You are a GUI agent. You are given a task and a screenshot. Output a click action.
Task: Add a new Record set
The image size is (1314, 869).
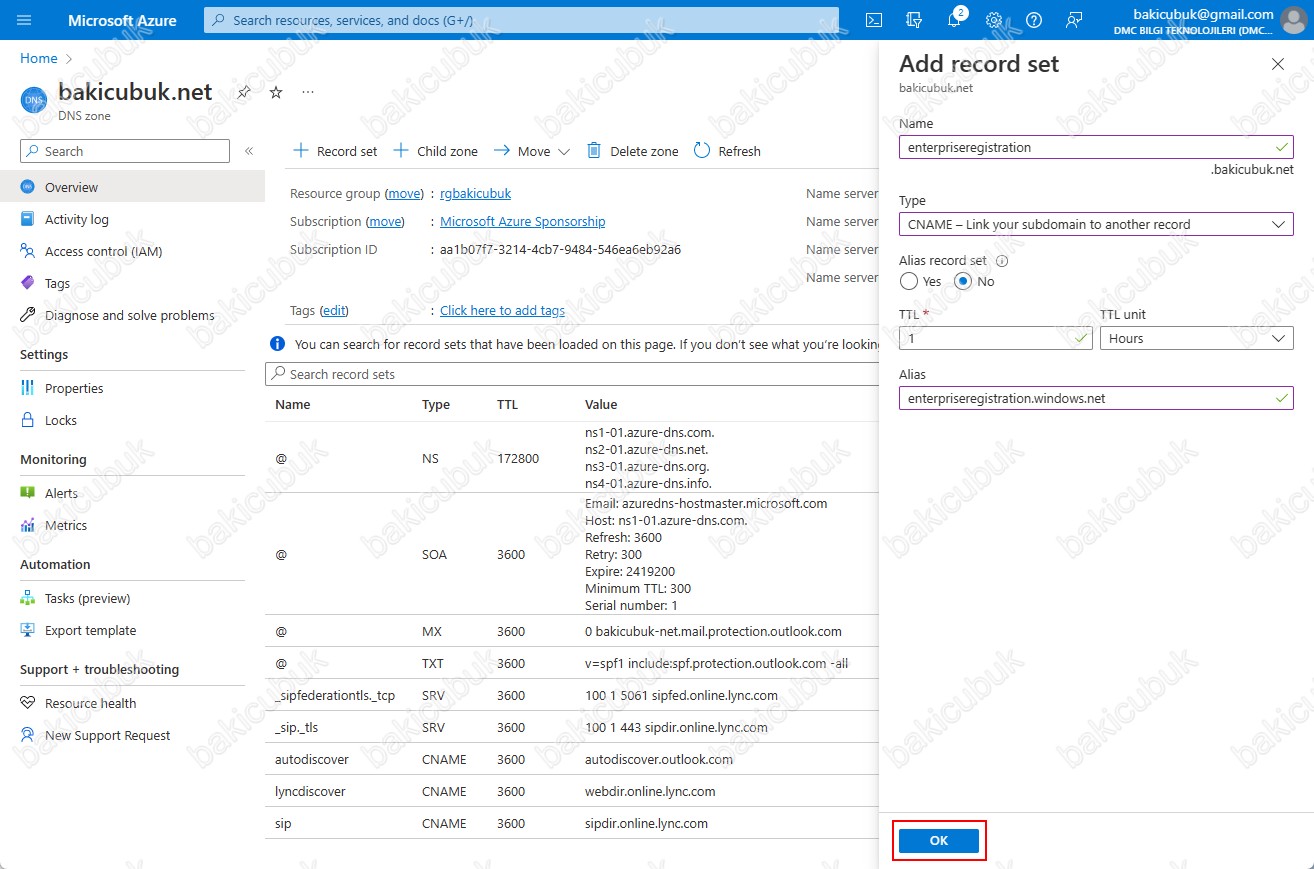(335, 151)
